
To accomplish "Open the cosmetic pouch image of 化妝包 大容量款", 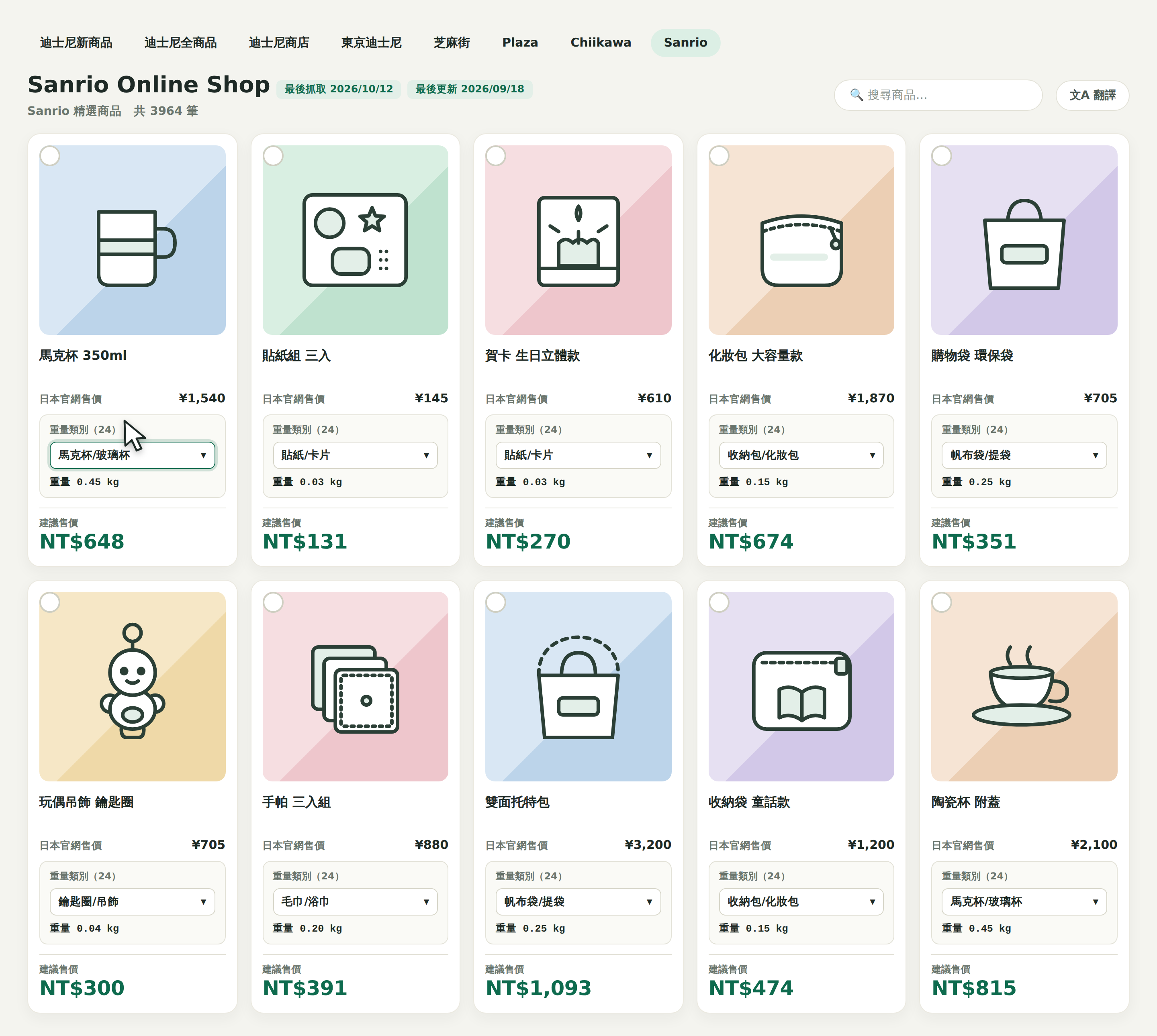I will [x=801, y=240].
